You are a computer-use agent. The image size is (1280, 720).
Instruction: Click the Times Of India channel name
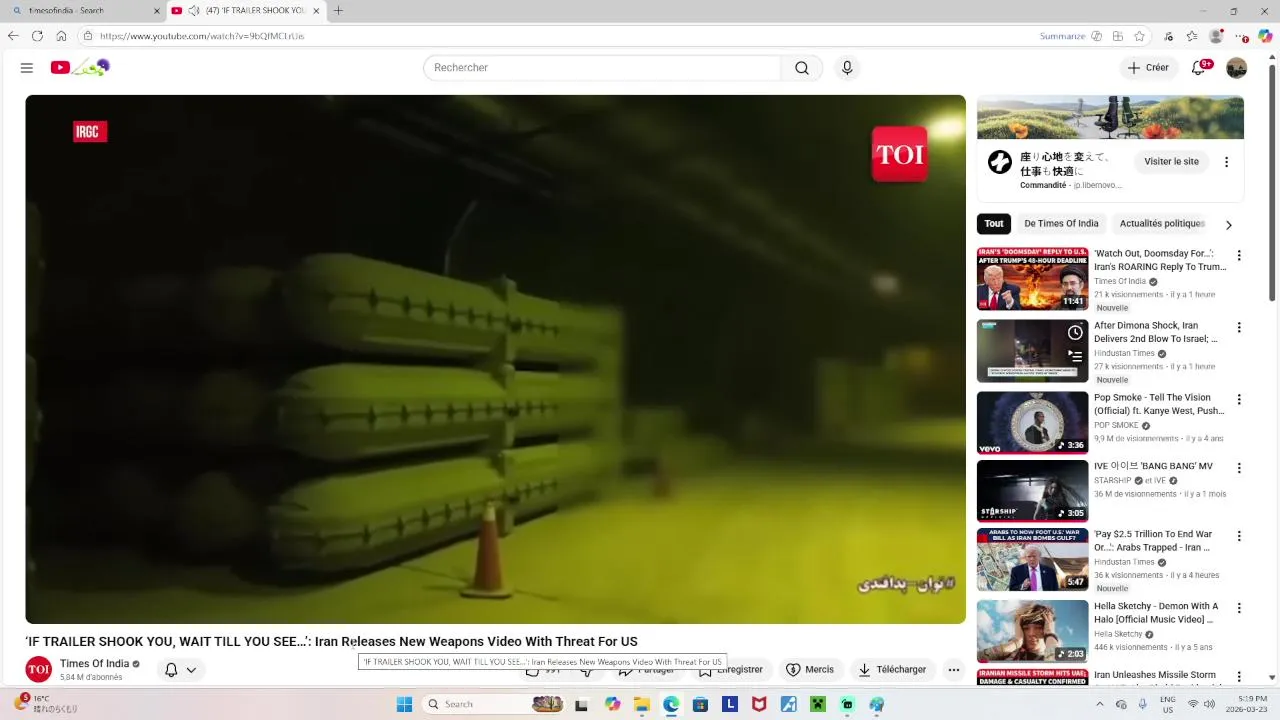pyautogui.click(x=94, y=664)
